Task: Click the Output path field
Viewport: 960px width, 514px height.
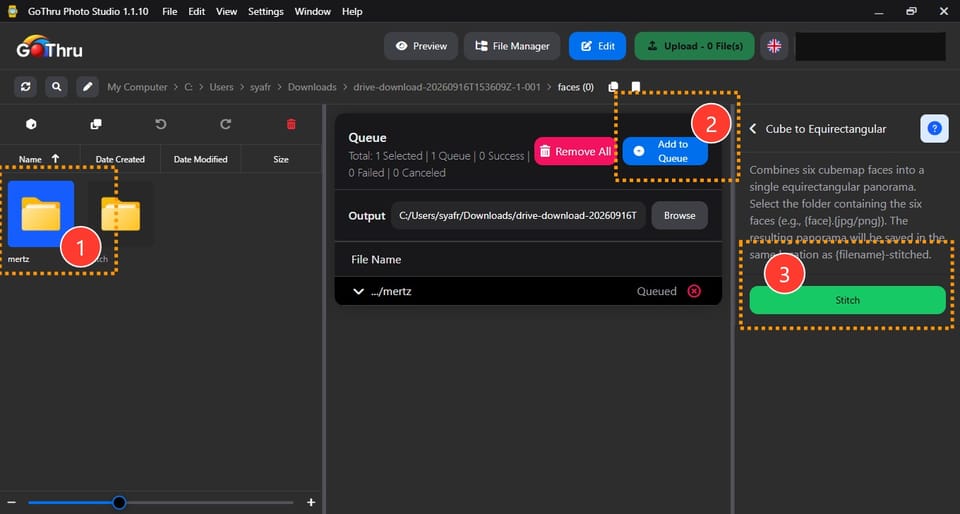Action: tap(518, 215)
